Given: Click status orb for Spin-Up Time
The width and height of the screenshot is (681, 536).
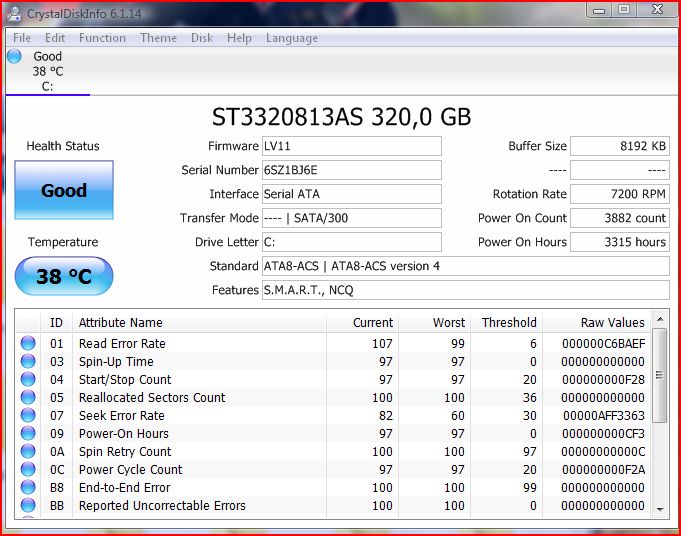Looking at the screenshot, I should (x=28, y=361).
